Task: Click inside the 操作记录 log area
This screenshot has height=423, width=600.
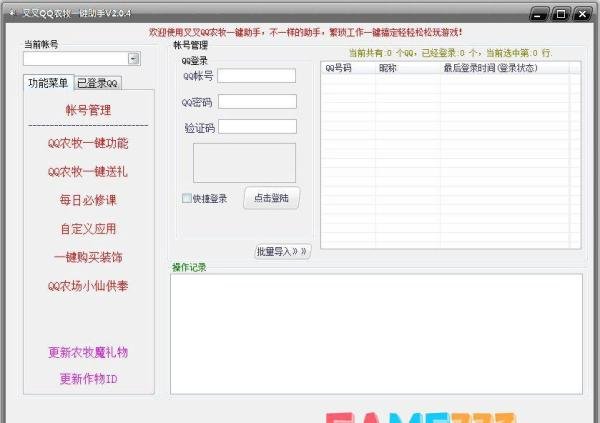Action: [377, 334]
